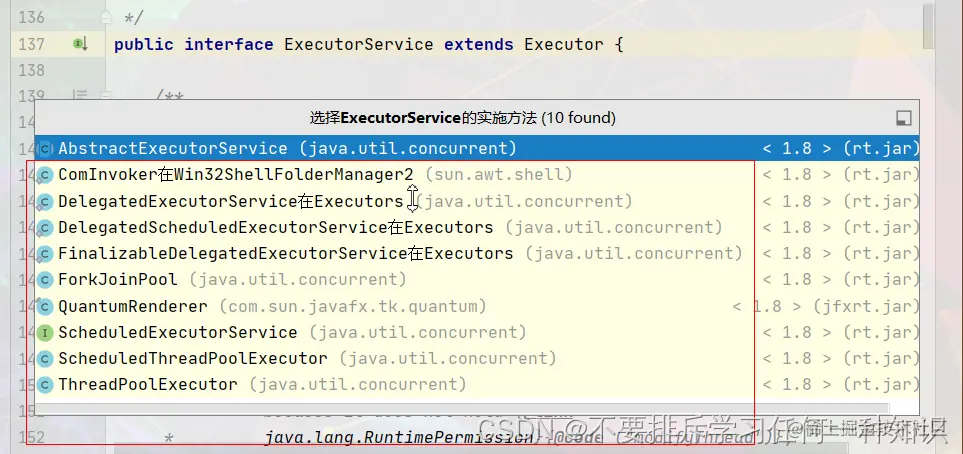Open FinalizableDelegatedExecutorService in Executors entry
This screenshot has height=454, width=963.
477,254
